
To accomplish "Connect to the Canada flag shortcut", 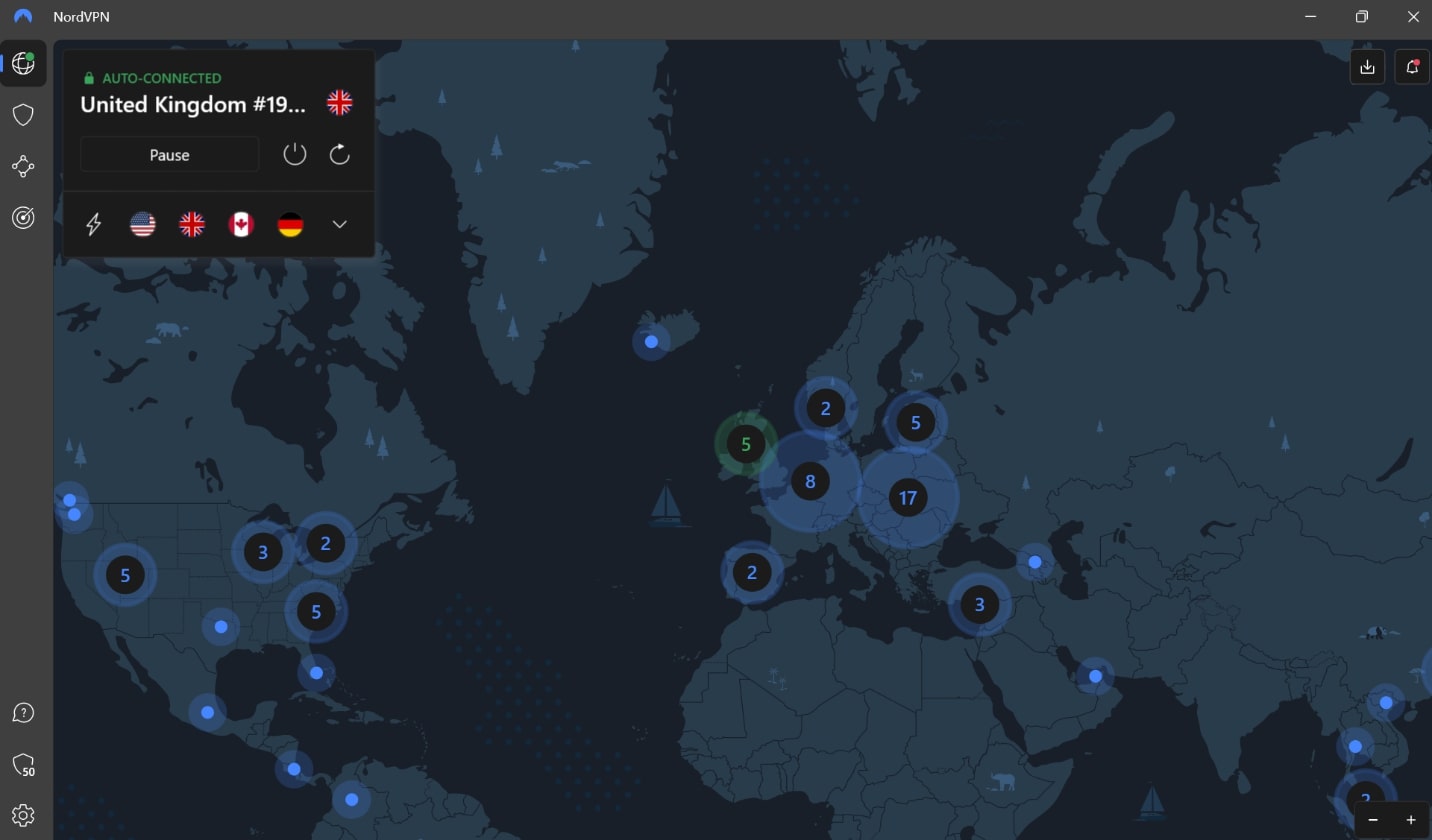I will pyautogui.click(x=241, y=224).
